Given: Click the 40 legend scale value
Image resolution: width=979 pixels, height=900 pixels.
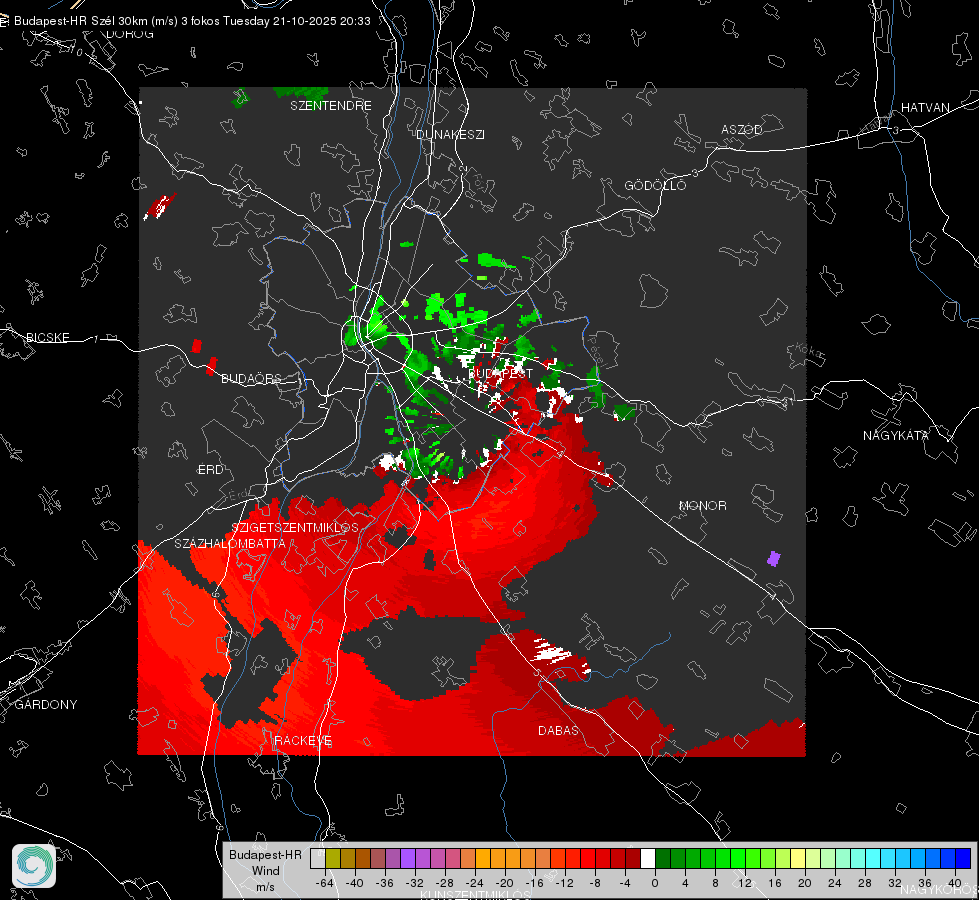Looking at the screenshot, I should point(955,883).
